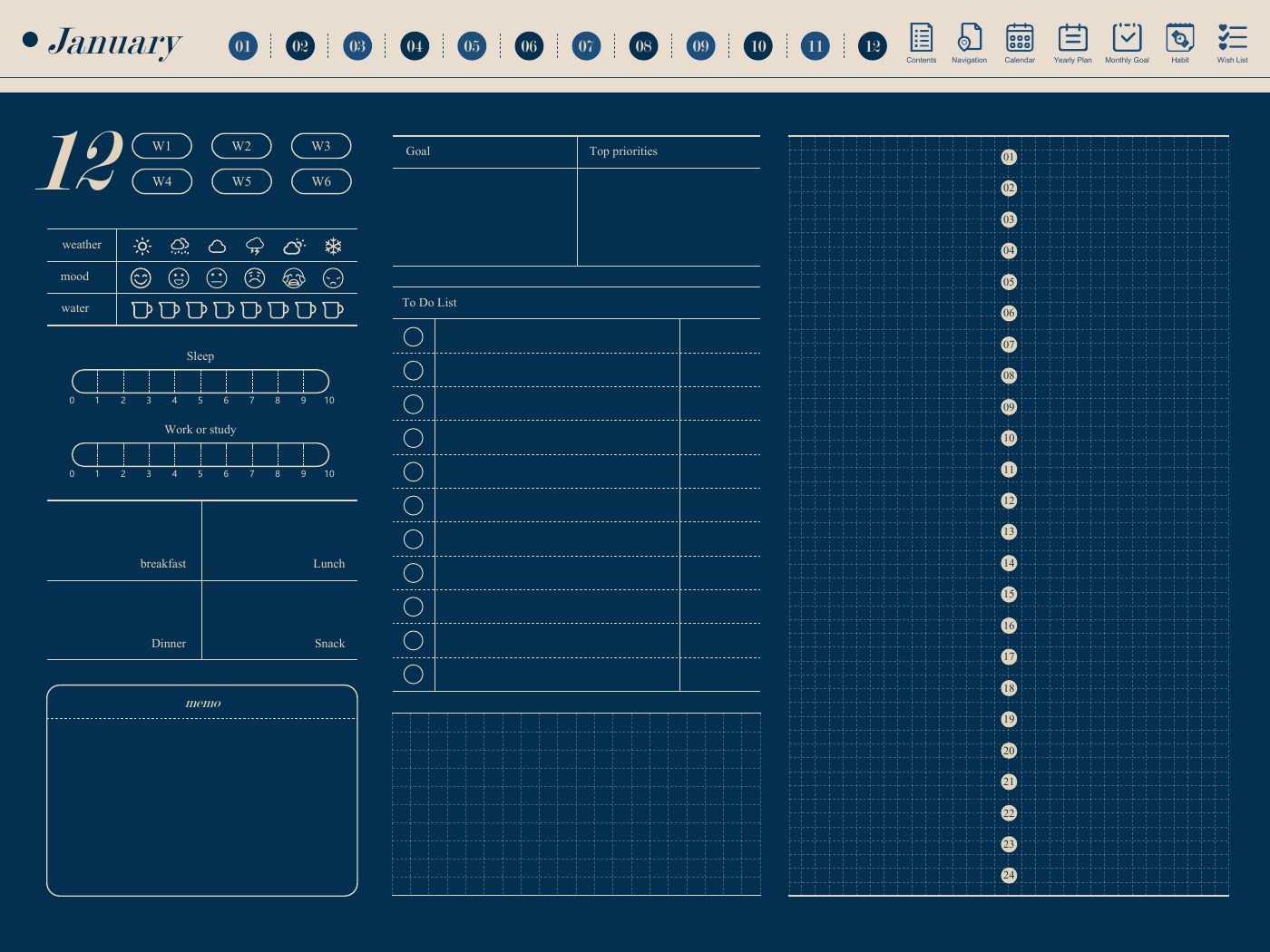Tap the breakfast meal cell

(x=124, y=540)
